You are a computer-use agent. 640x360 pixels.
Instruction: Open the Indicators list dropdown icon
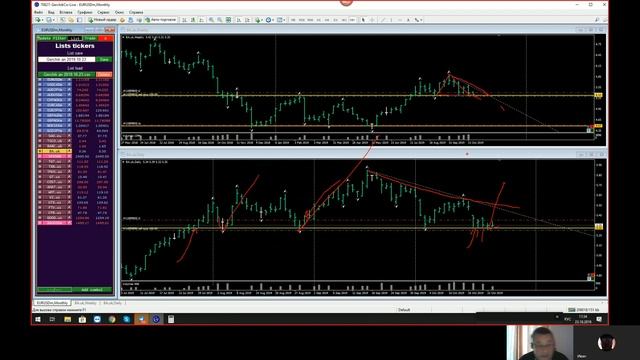[259, 20]
